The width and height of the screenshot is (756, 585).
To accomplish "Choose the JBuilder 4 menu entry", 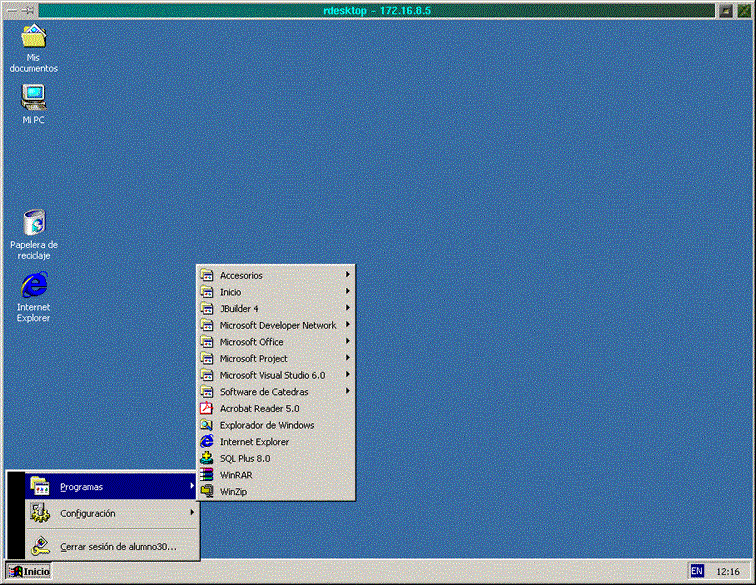I will pos(276,309).
